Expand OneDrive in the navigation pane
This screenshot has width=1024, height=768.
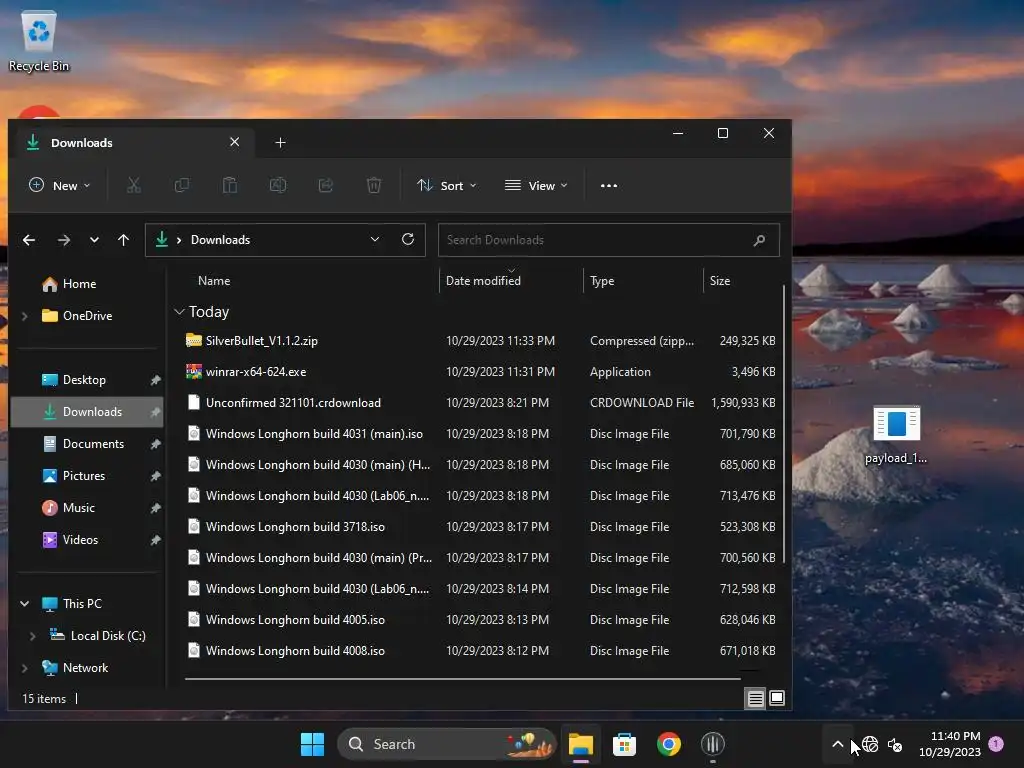25,316
